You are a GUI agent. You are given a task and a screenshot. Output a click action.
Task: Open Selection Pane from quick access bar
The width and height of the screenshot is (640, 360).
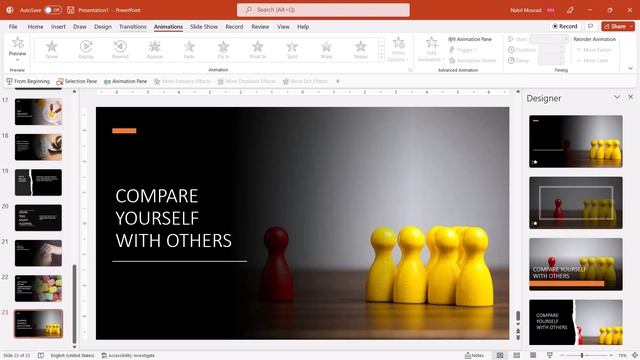click(77, 81)
